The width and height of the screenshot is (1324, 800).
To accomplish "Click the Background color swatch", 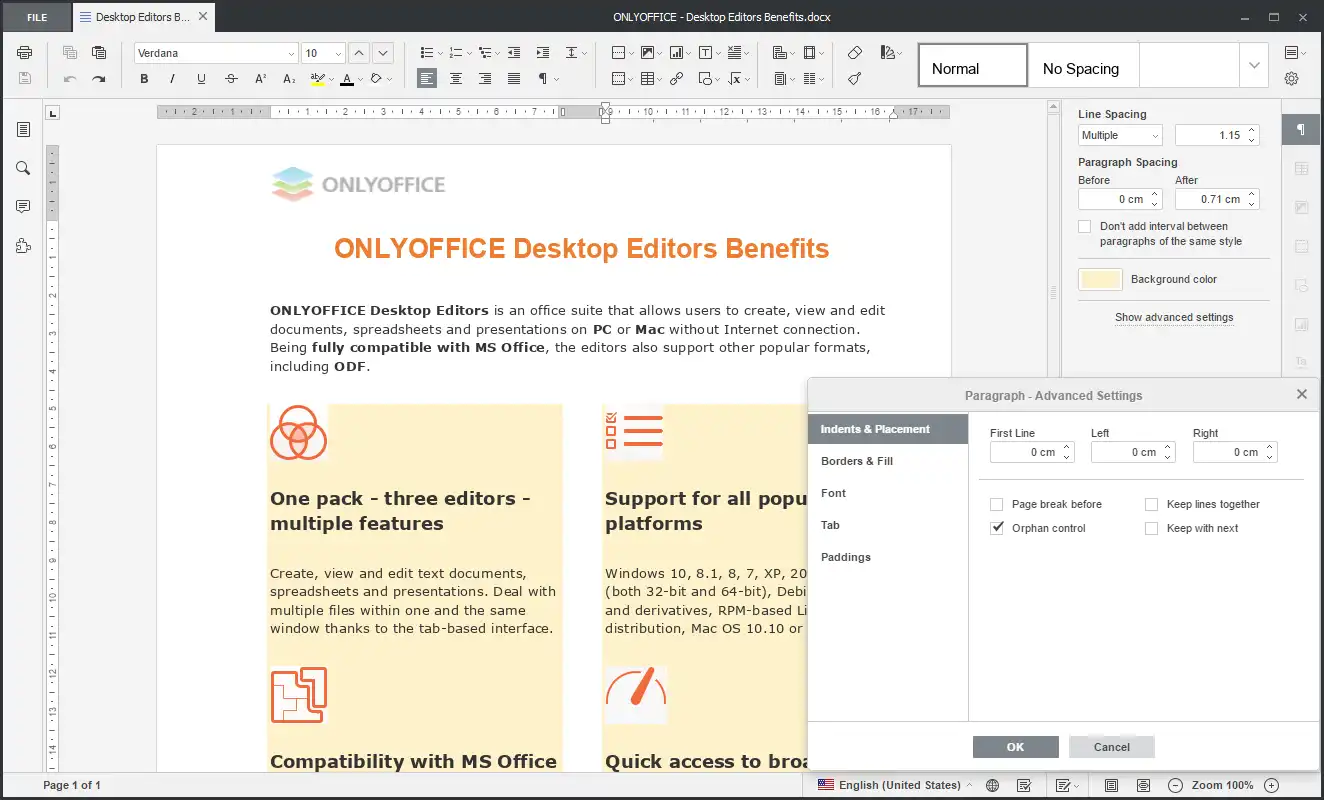I will 1100,280.
